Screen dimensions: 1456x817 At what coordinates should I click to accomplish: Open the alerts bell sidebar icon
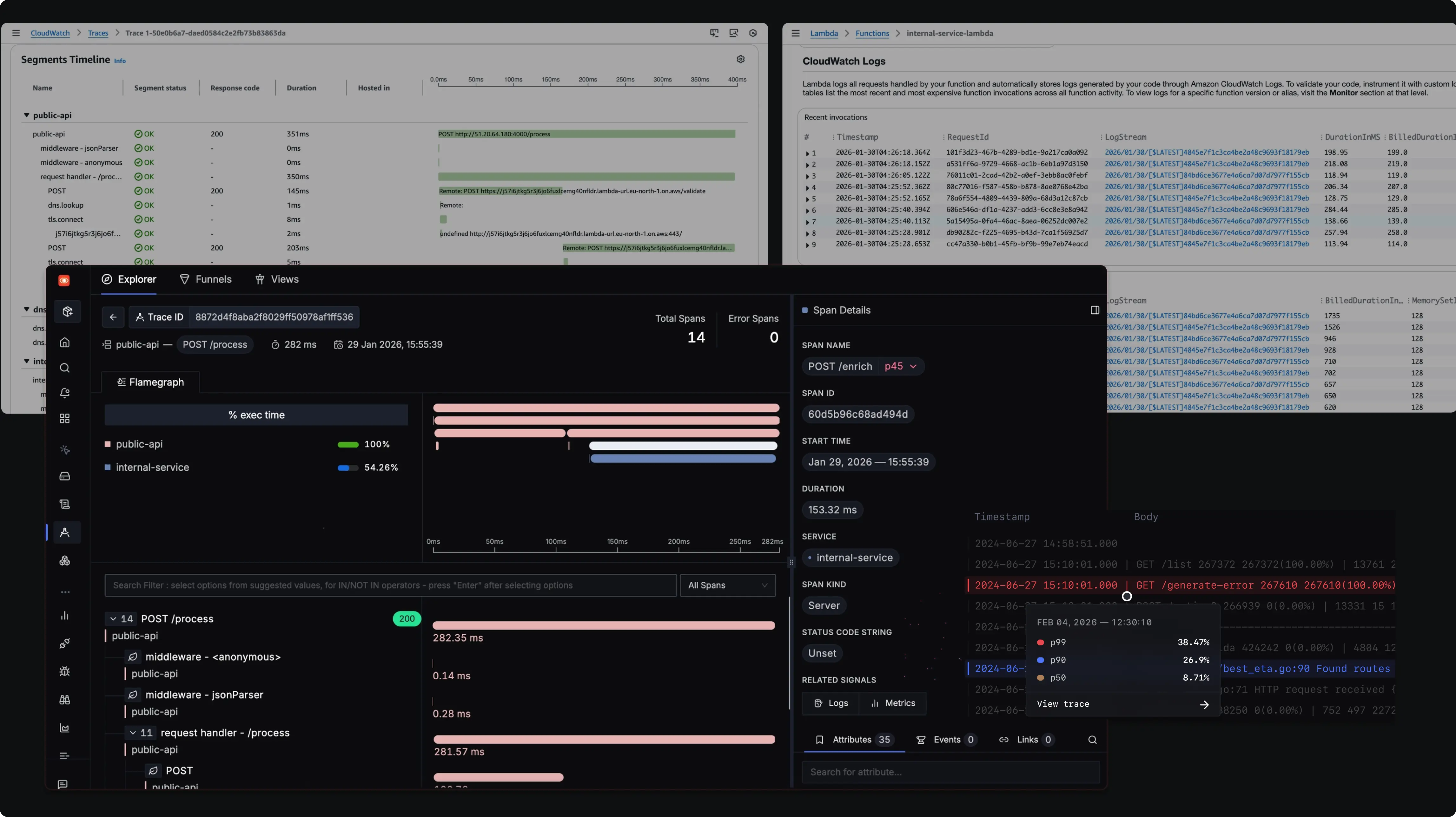(64, 393)
